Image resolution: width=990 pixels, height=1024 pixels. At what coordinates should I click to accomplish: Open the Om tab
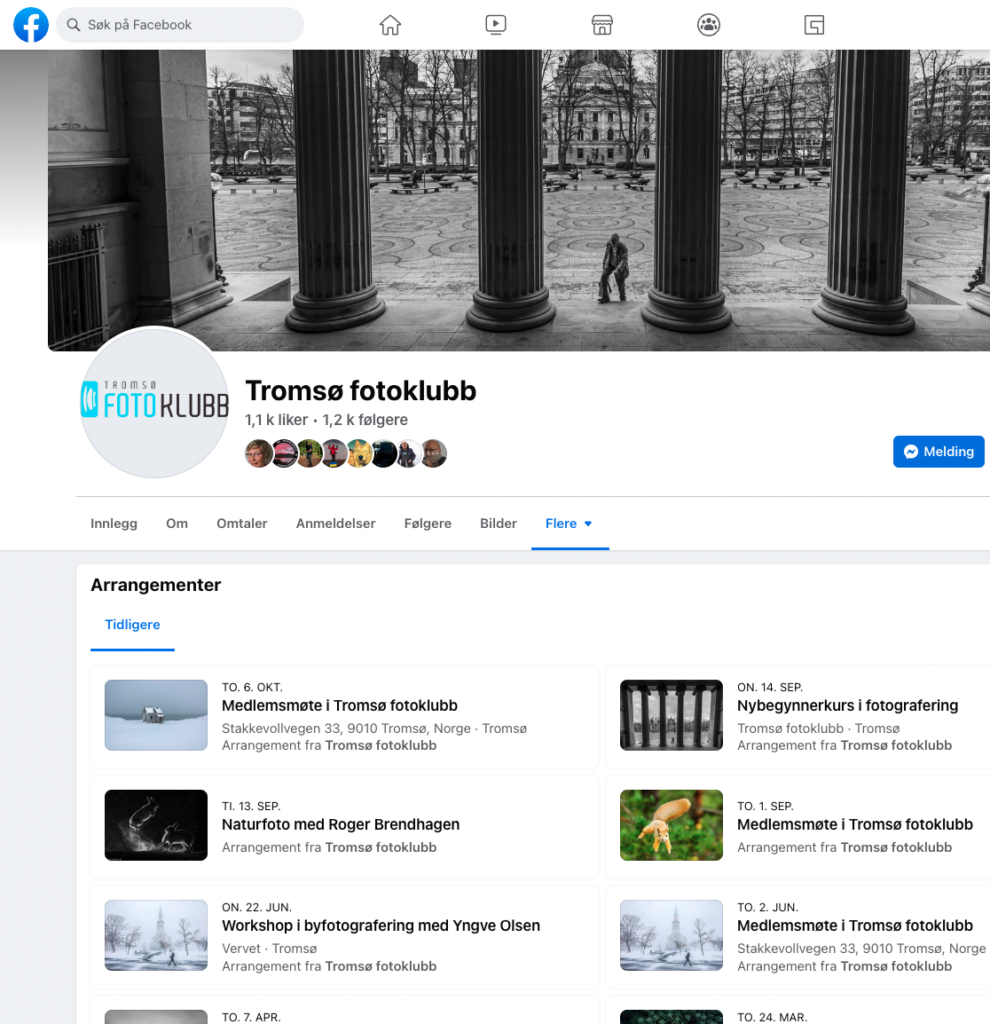(177, 523)
